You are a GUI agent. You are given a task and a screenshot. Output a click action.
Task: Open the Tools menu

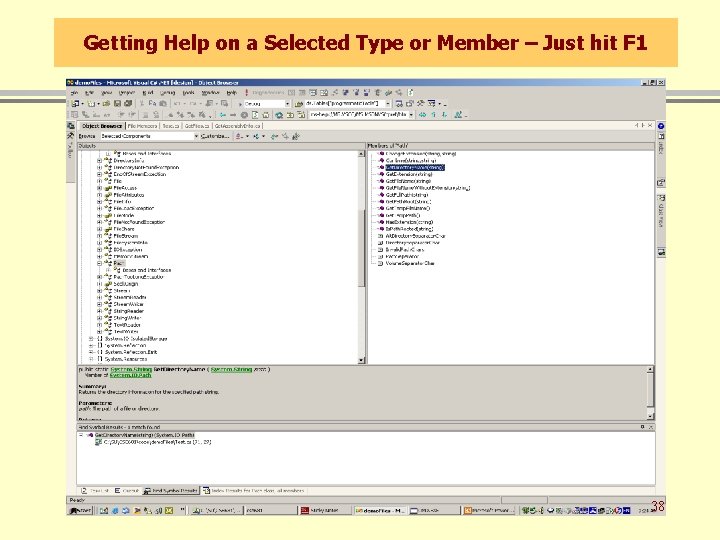189,93
